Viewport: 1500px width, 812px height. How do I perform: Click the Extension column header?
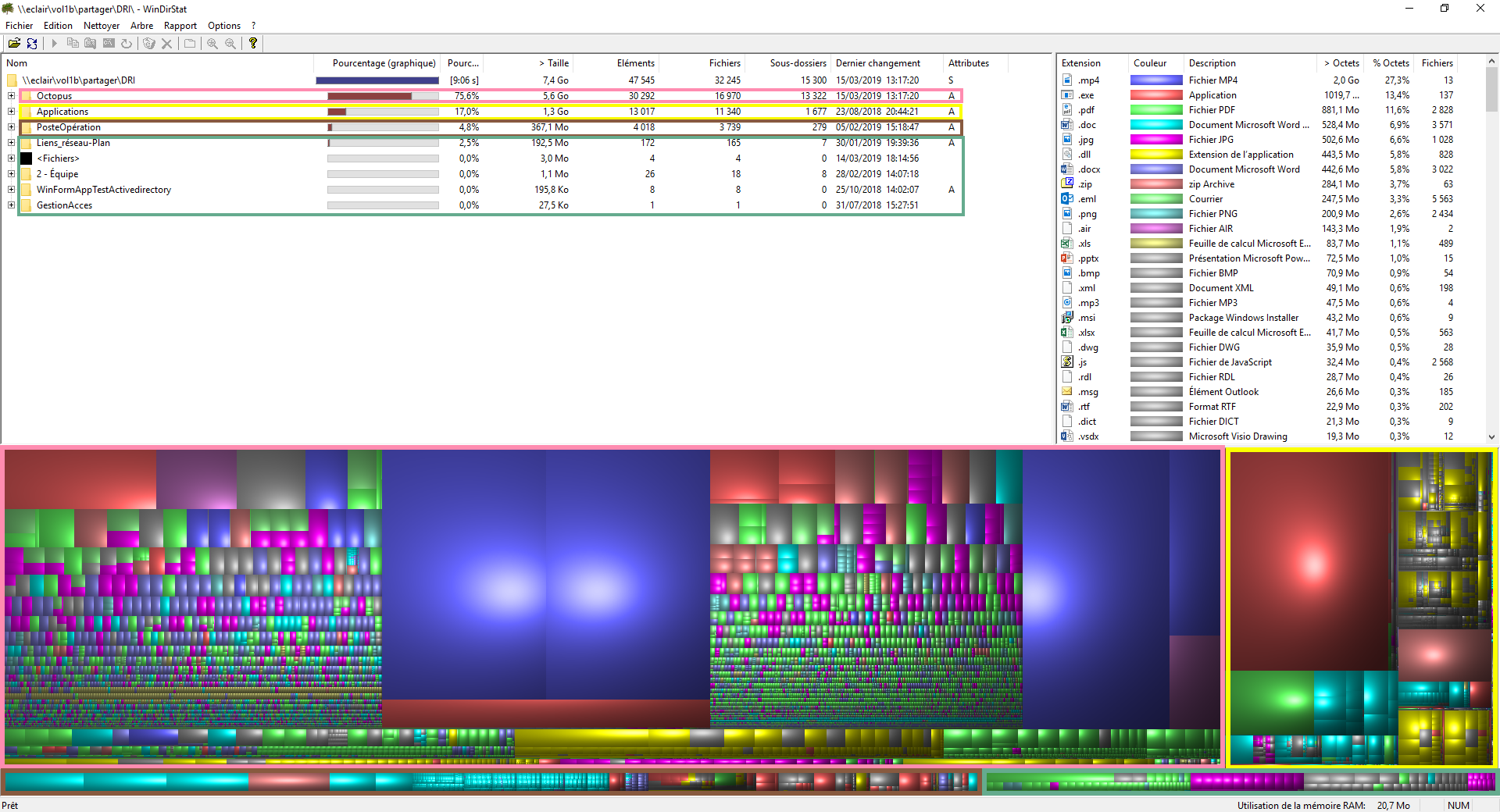tap(1081, 63)
